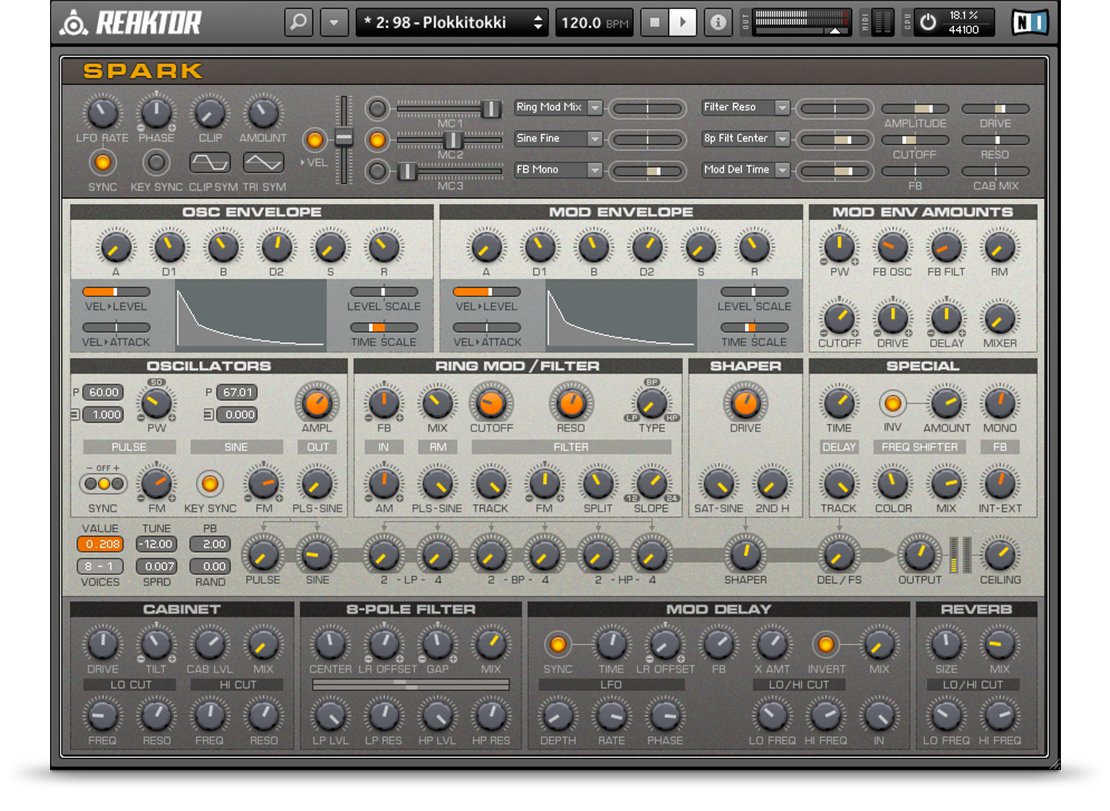Click the filter CUTOFF knob
The image size is (1110, 811).
[x=491, y=403]
